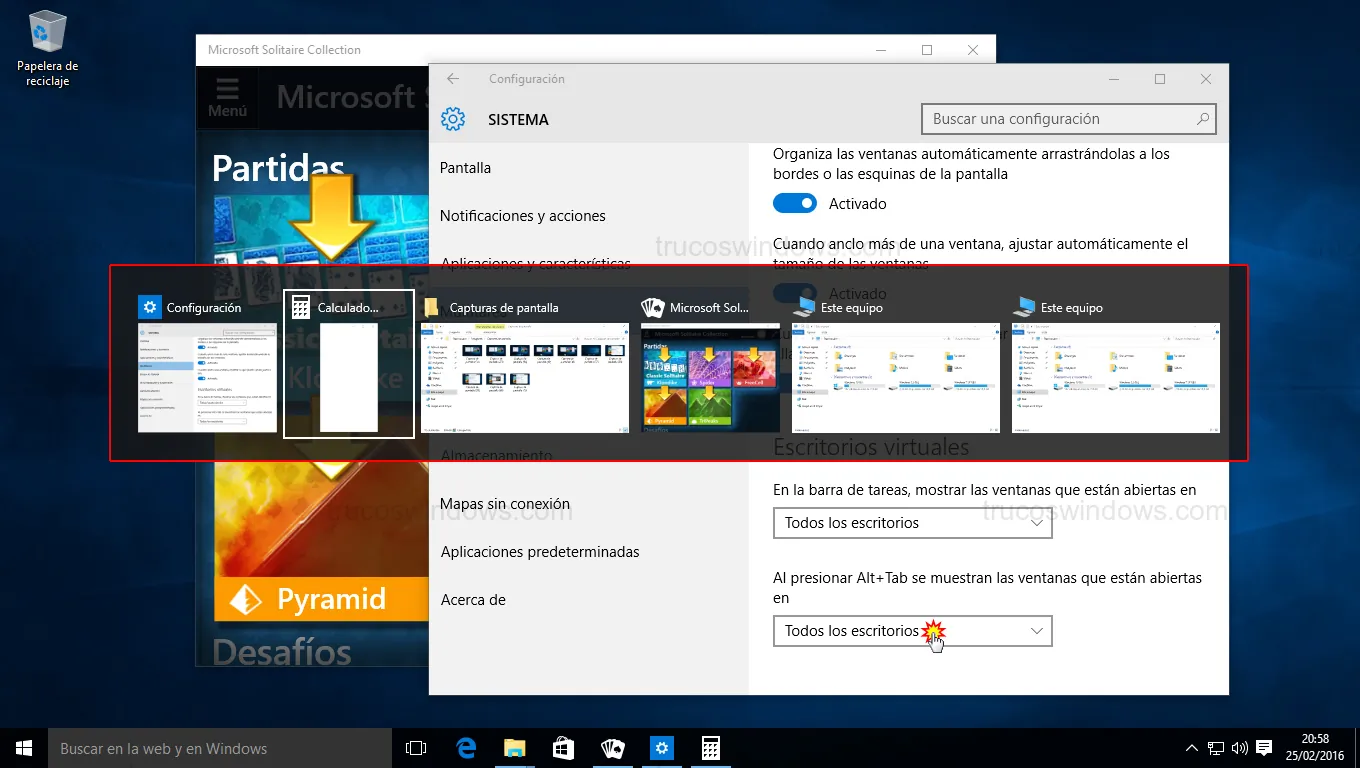The height and width of the screenshot is (768, 1360).
Task: Click the Windows Start button
Action: pyautogui.click(x=24, y=748)
